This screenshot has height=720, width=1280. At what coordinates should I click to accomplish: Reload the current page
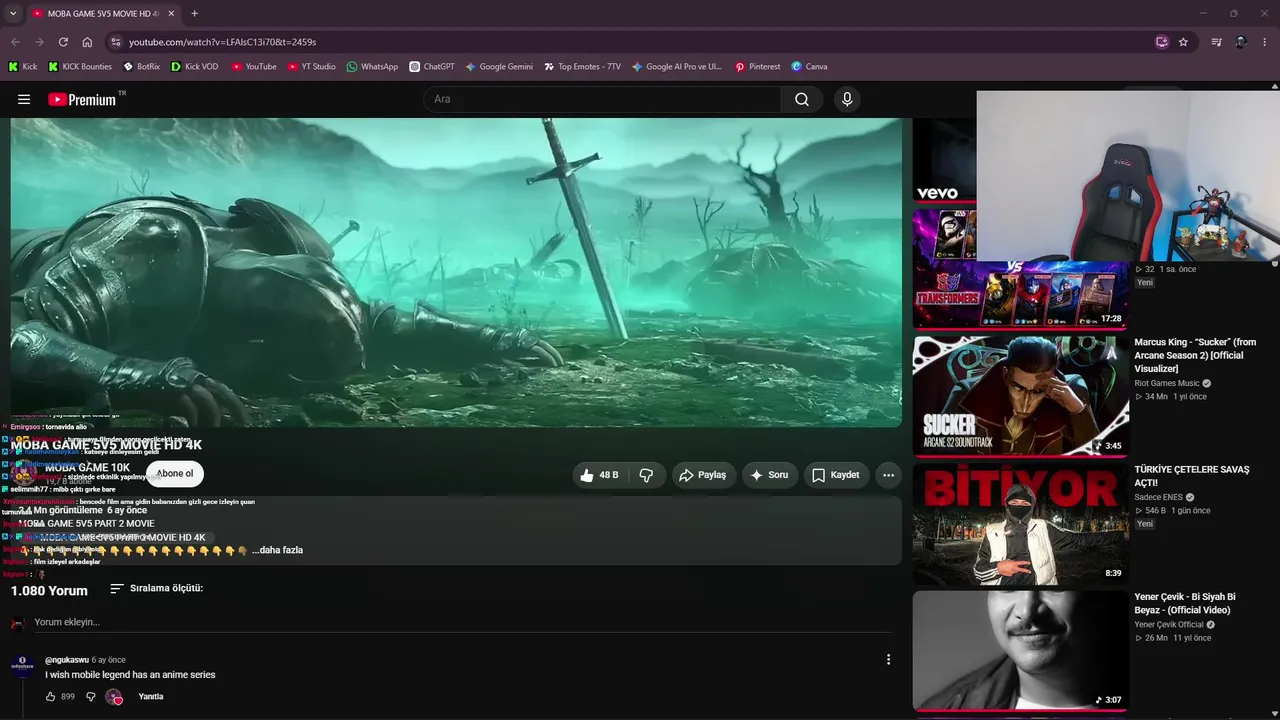click(x=63, y=42)
